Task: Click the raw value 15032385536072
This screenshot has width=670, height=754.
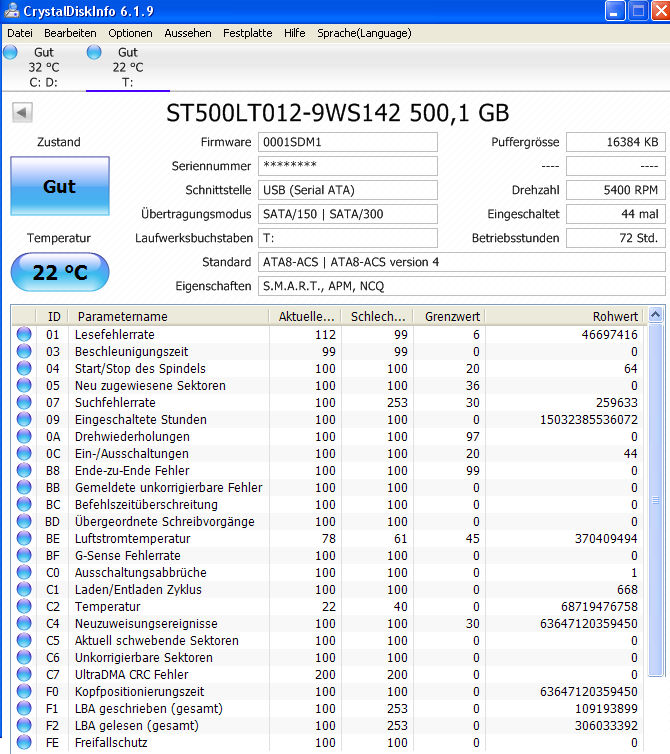Action: point(589,419)
